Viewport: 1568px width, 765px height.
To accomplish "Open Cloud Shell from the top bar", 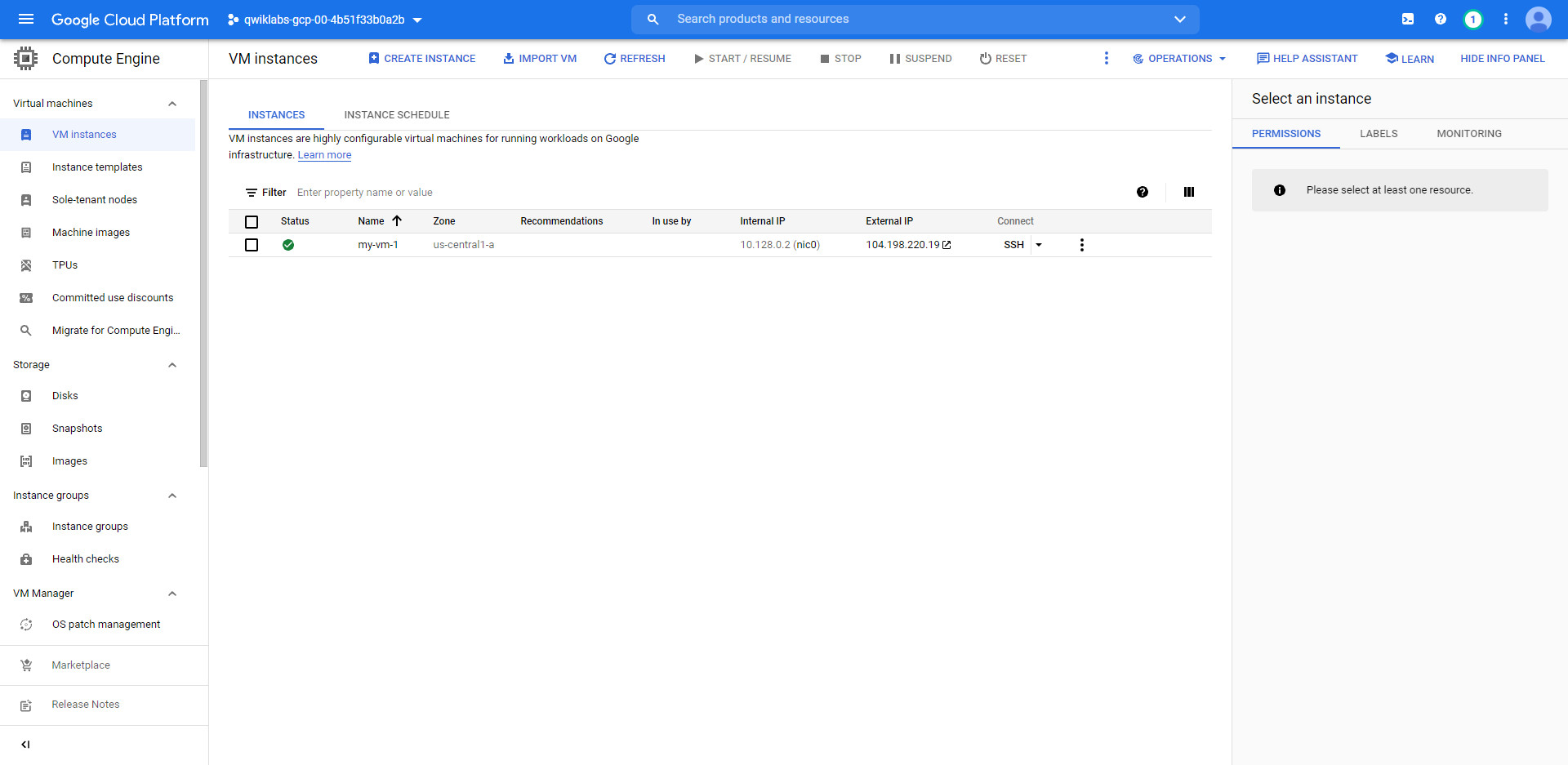I will [x=1407, y=19].
